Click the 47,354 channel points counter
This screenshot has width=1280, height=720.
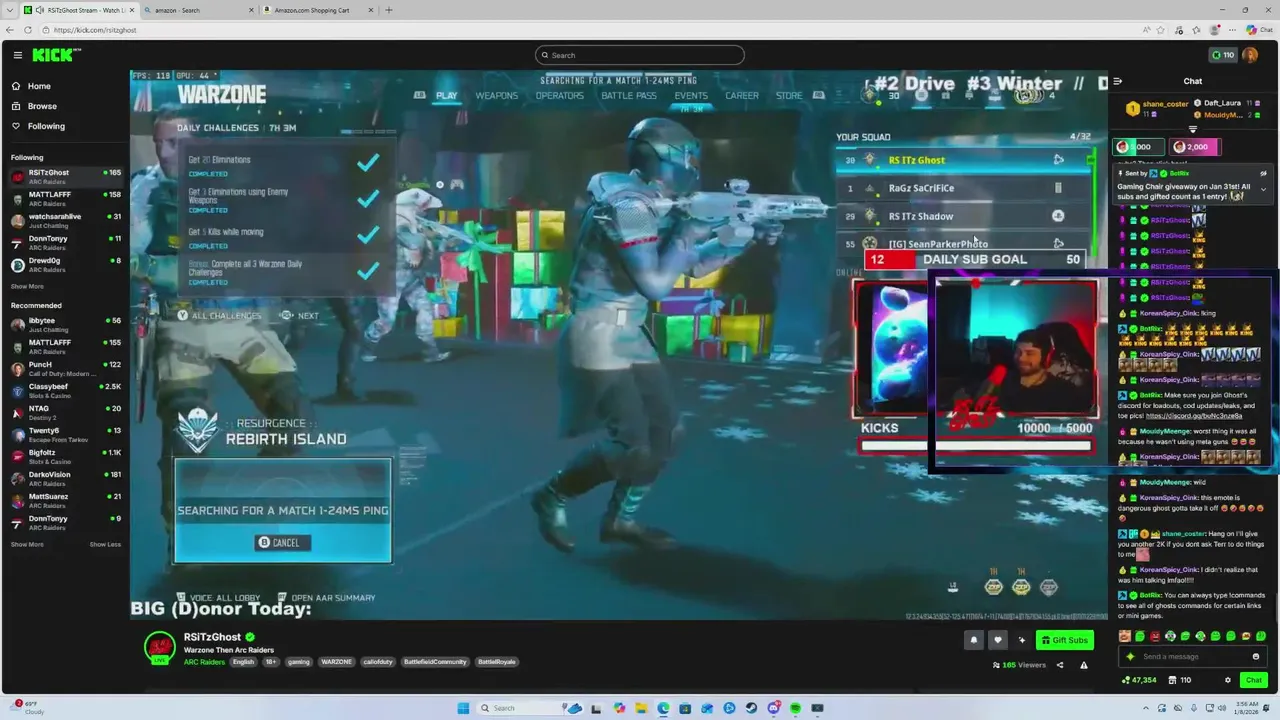[1139, 680]
